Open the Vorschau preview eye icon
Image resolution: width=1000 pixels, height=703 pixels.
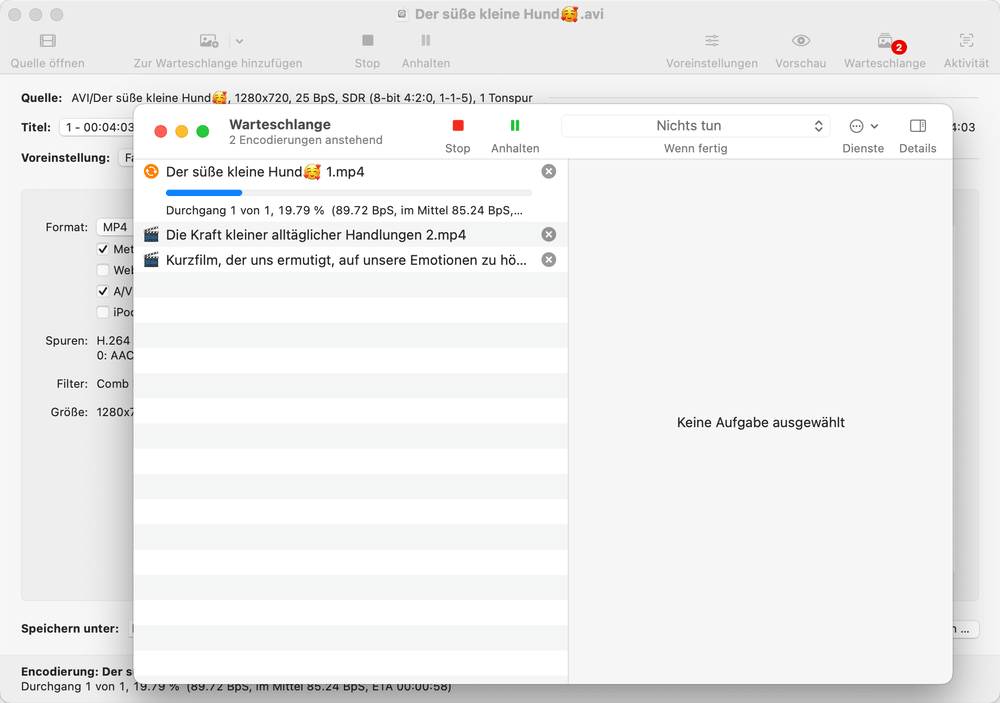[801, 41]
